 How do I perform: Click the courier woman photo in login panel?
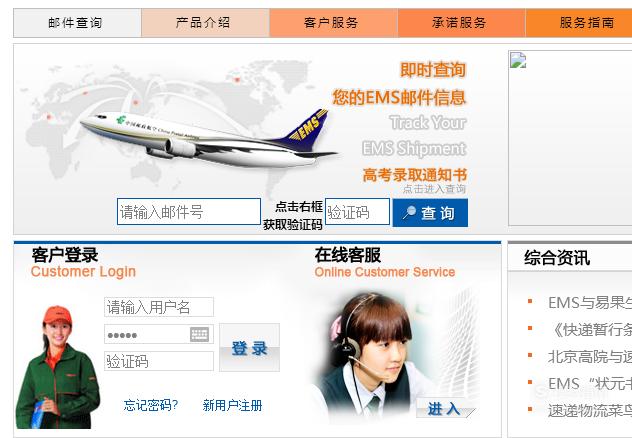coord(57,367)
